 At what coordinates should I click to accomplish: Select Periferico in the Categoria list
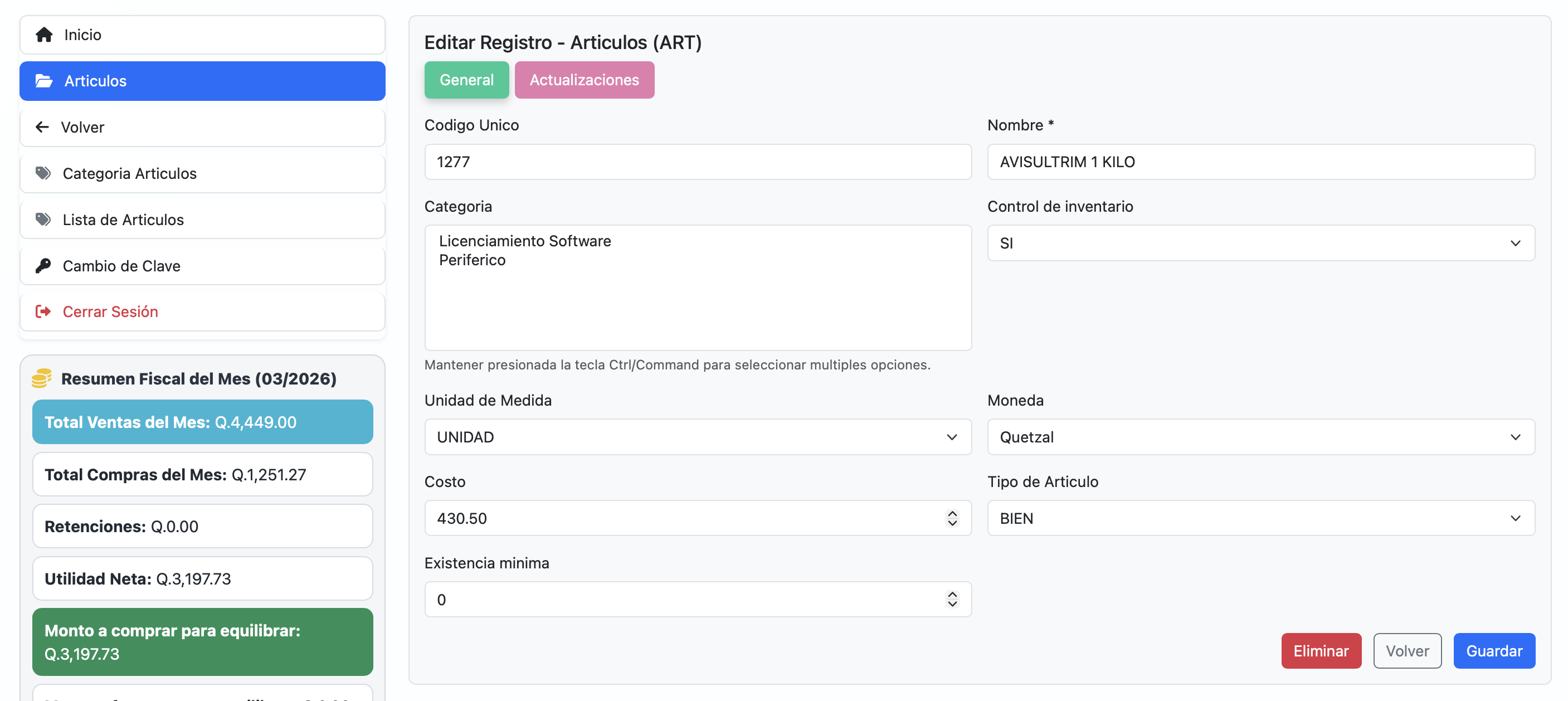tap(473, 260)
